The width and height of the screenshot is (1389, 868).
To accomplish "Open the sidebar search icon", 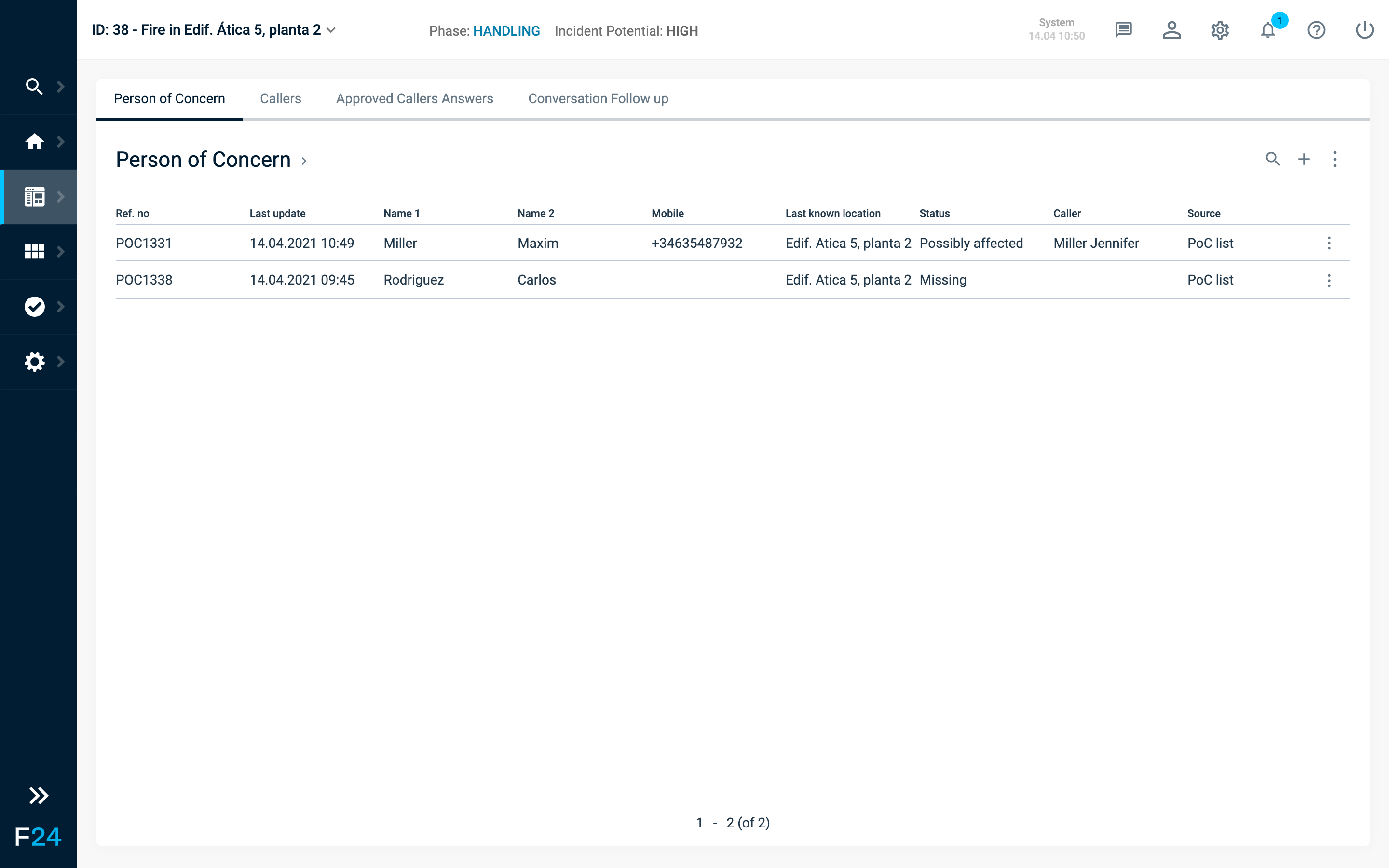I will [x=34, y=86].
